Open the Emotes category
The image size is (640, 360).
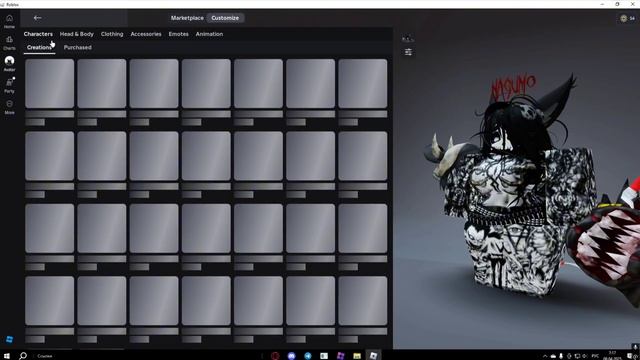tap(178, 34)
